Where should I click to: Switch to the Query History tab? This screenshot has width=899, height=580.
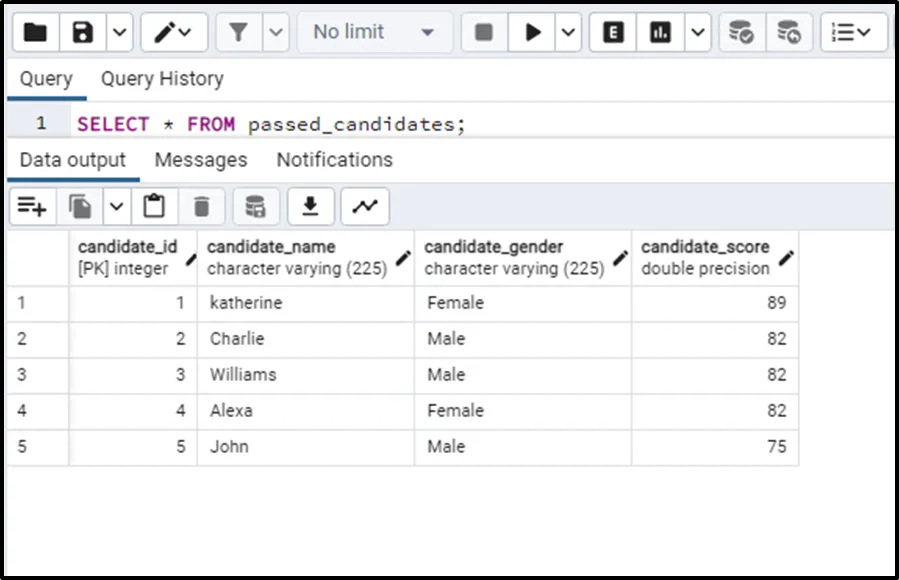tap(162, 79)
